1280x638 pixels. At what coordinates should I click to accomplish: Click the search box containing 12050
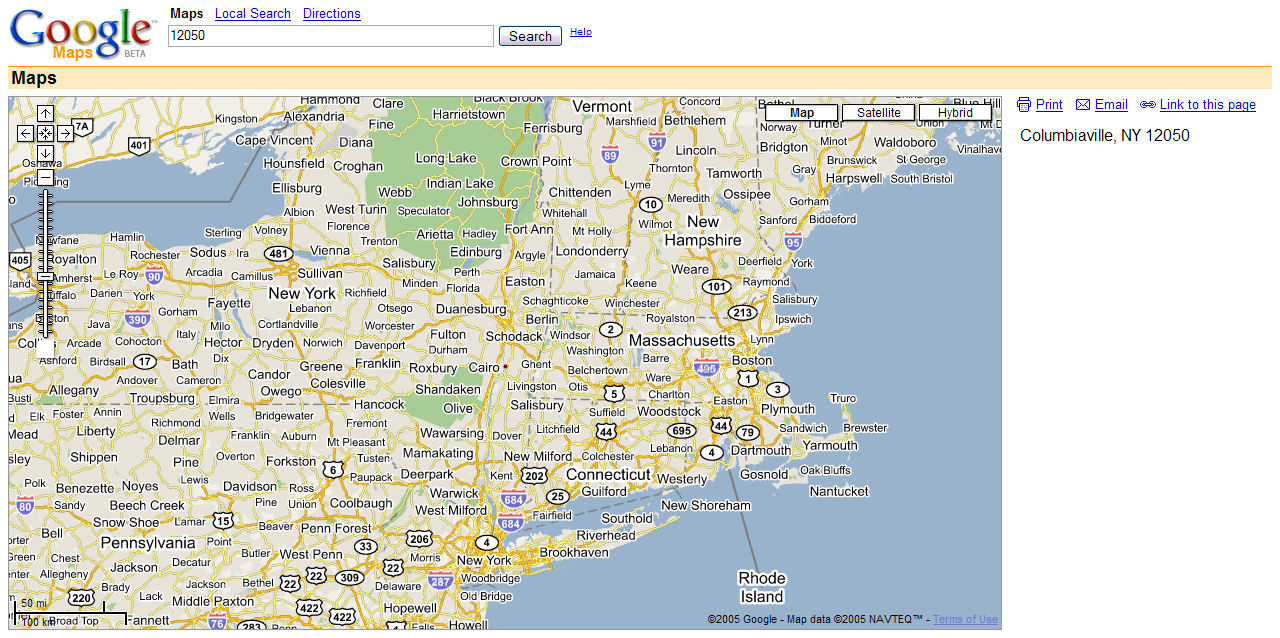[x=330, y=36]
